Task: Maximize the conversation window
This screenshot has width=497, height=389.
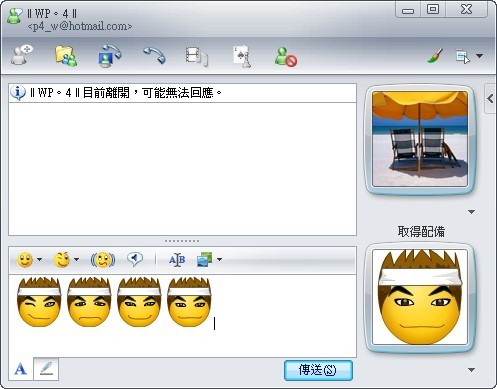Action: coord(433,9)
